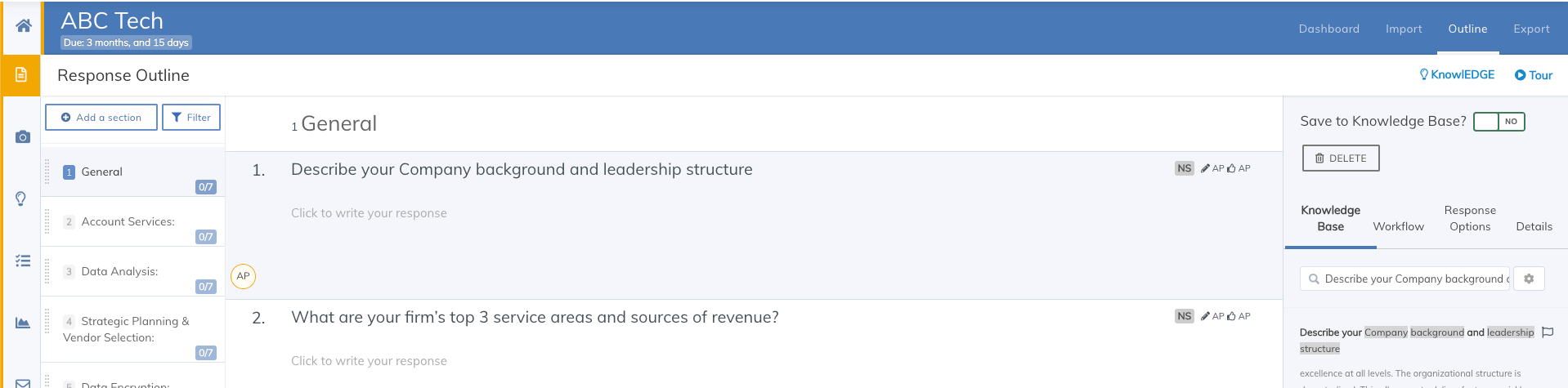Click the flag icon beside knowledge result
The height and width of the screenshot is (388, 1568).
click(1548, 332)
